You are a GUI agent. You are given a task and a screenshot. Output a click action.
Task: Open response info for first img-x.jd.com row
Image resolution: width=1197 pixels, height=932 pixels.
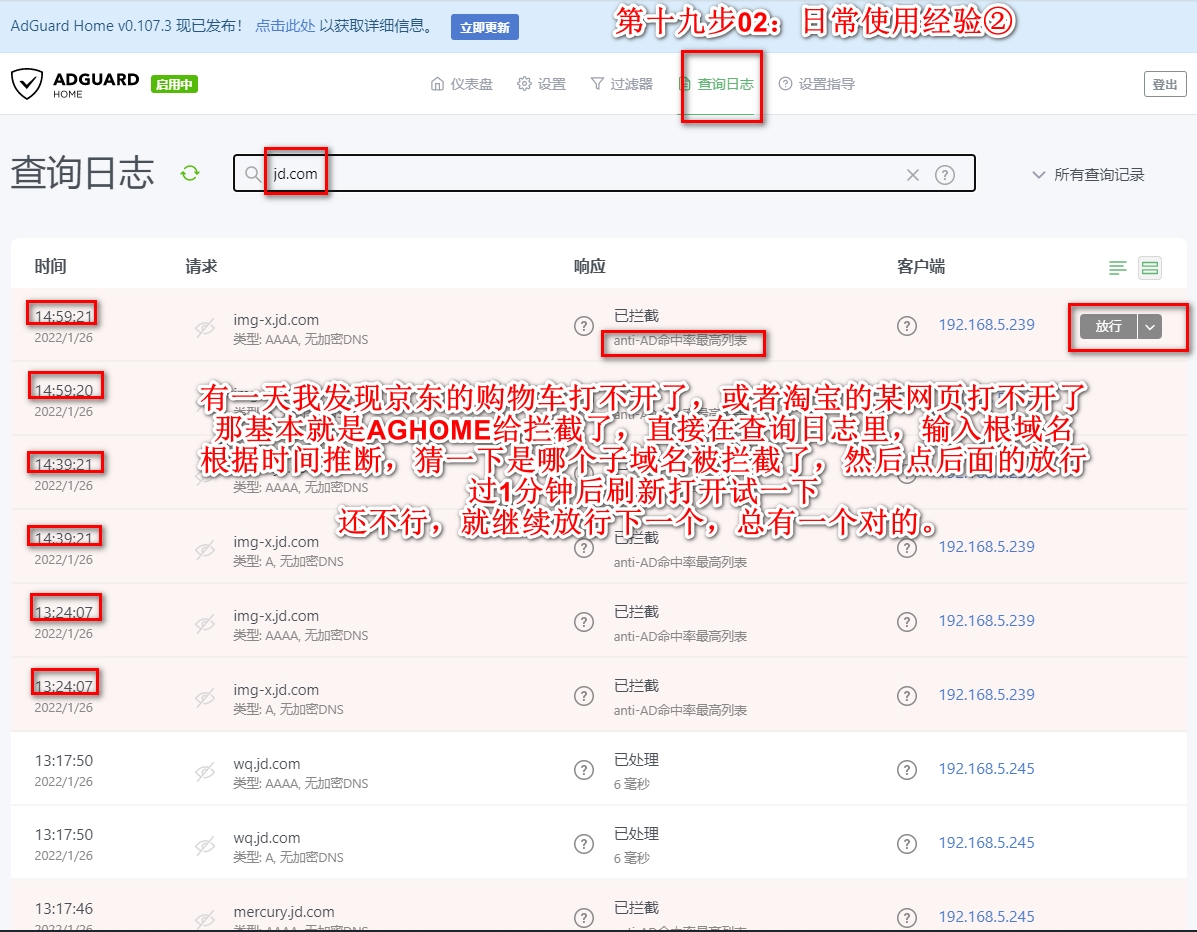[584, 326]
